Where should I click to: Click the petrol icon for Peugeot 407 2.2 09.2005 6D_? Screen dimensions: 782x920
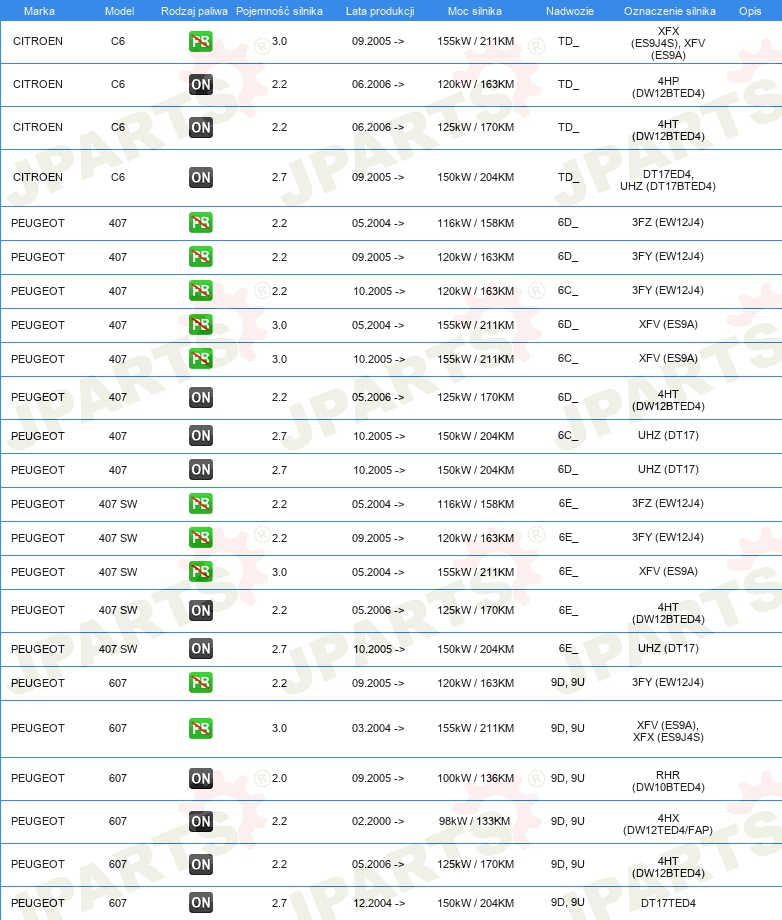[201, 257]
